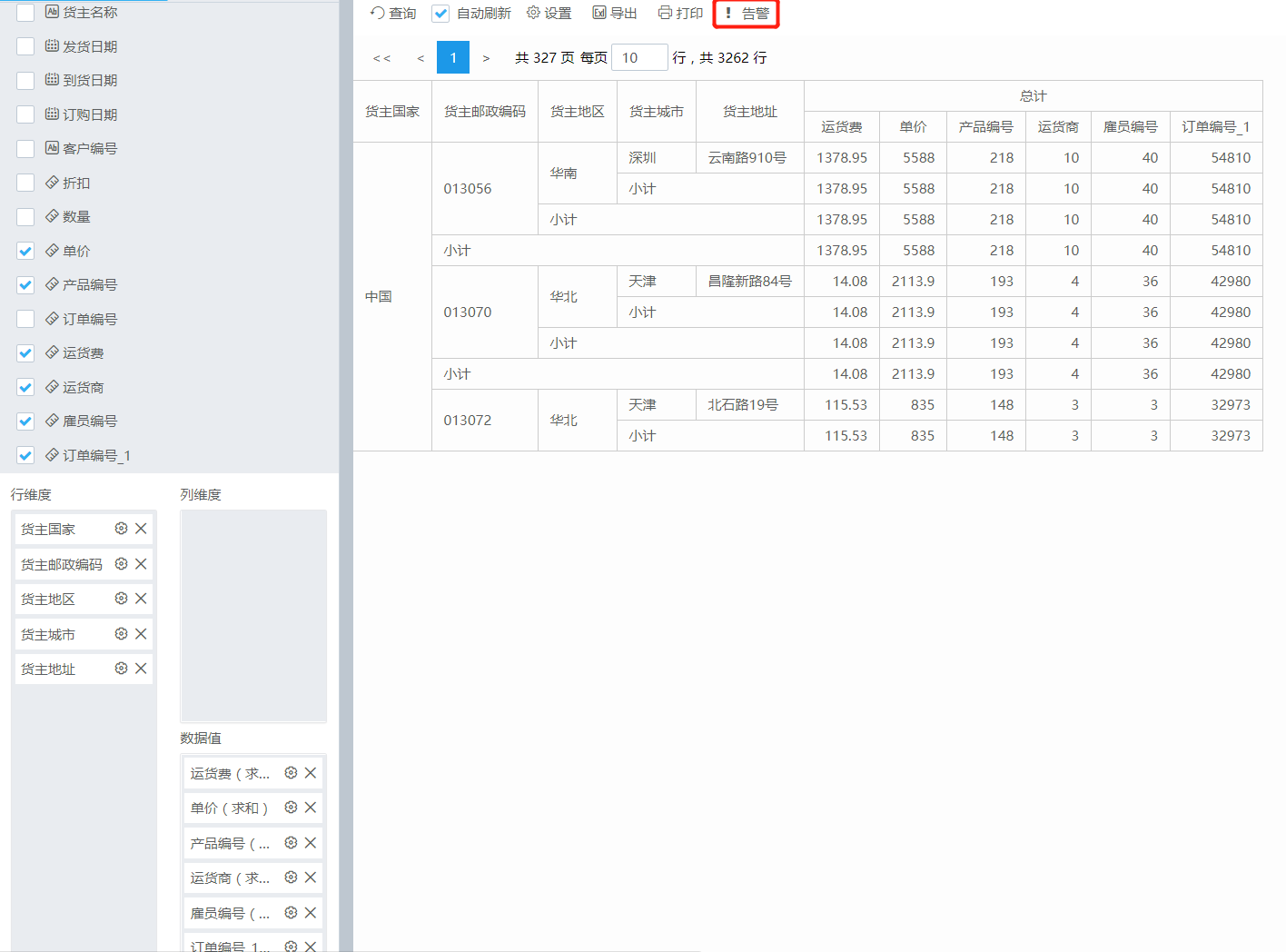Remove 运货商 from data values

coord(311,878)
